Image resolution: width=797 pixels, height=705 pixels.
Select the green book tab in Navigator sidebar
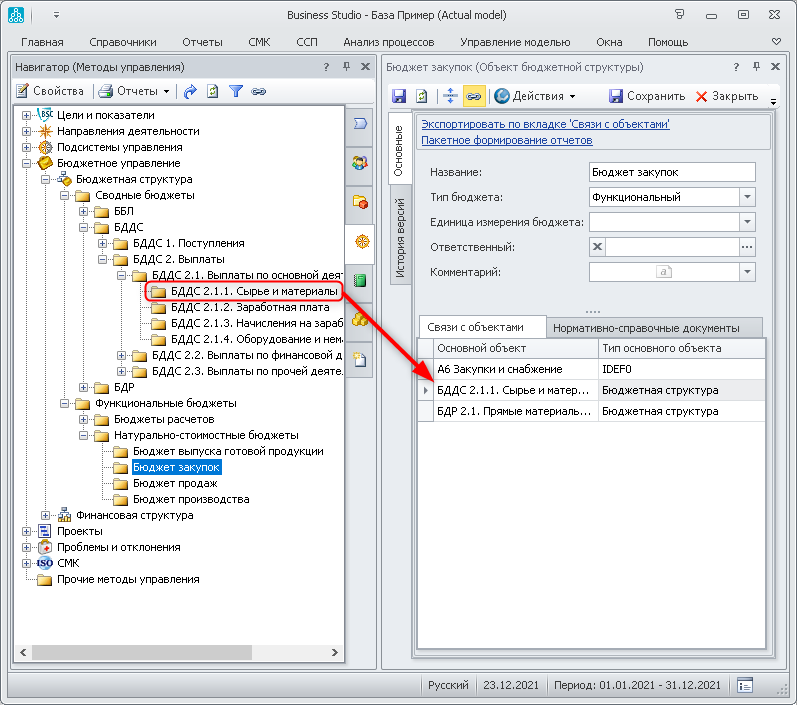360,281
